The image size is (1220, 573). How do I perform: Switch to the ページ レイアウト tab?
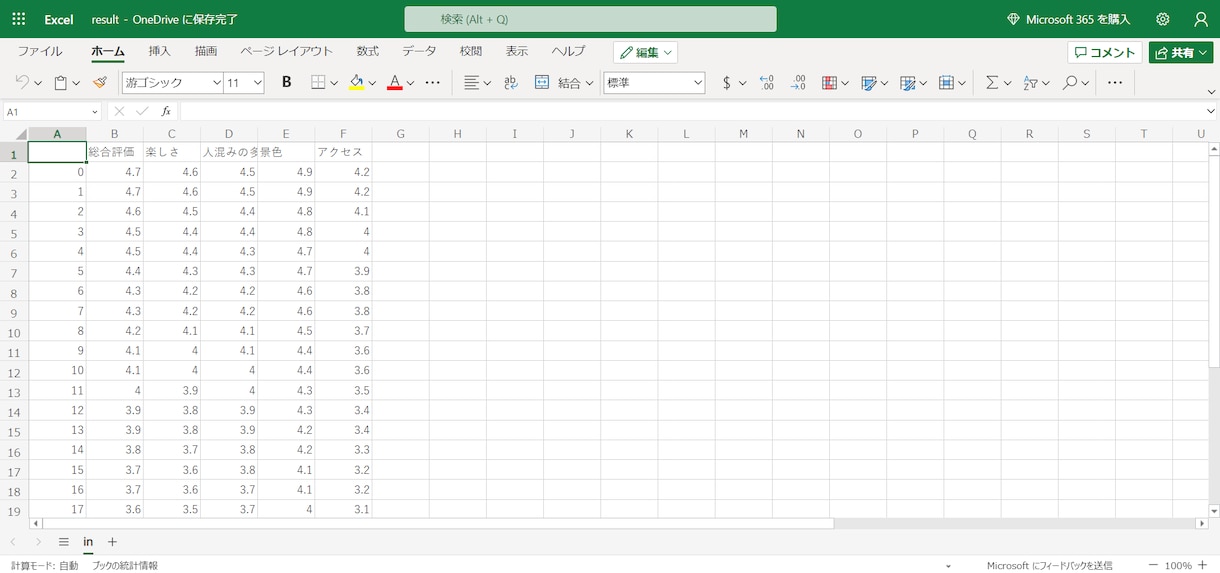[x=287, y=51]
